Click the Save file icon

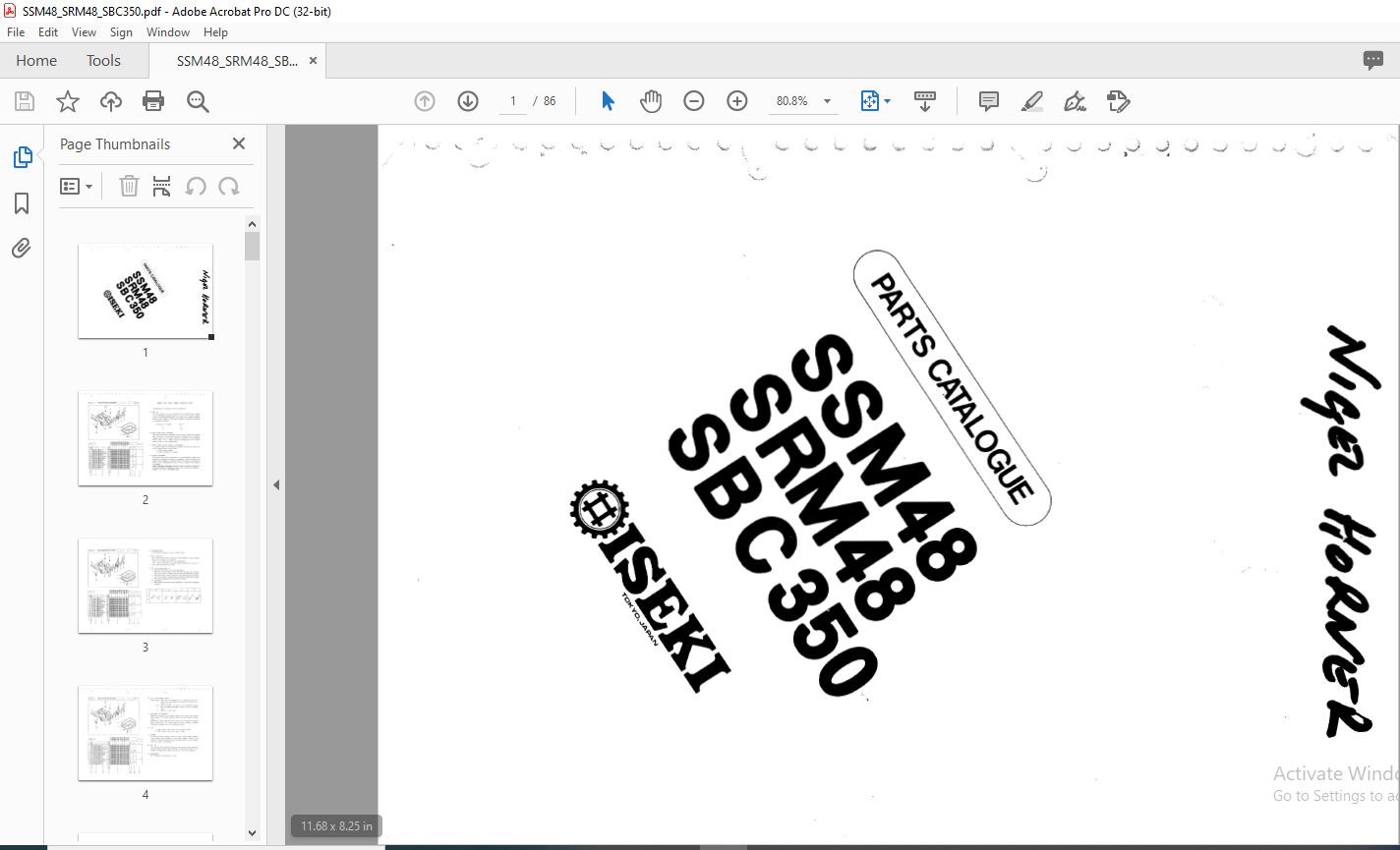coord(25,101)
